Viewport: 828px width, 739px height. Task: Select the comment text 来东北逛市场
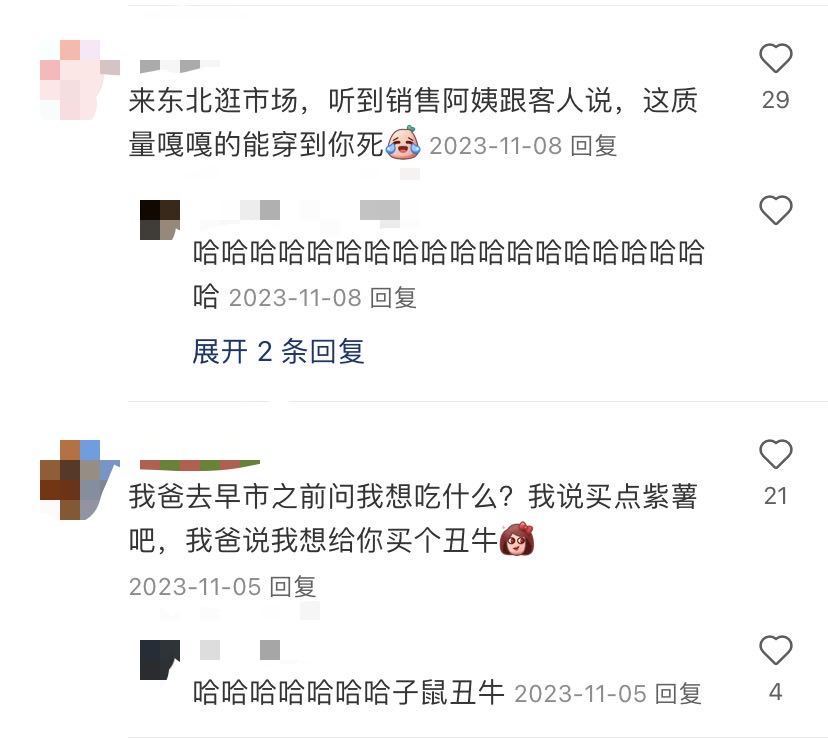[x=214, y=100]
